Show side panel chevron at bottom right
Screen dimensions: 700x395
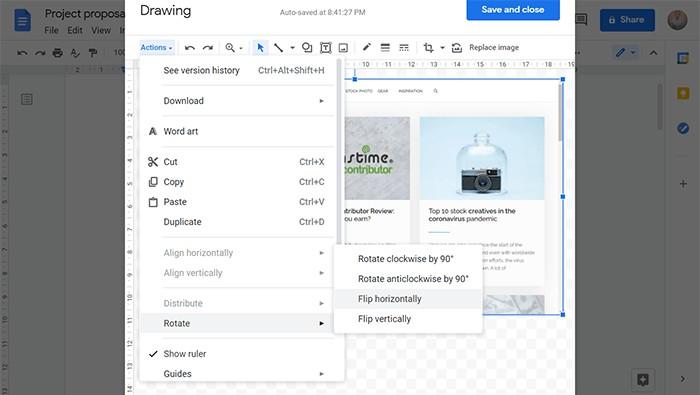pos(683,379)
